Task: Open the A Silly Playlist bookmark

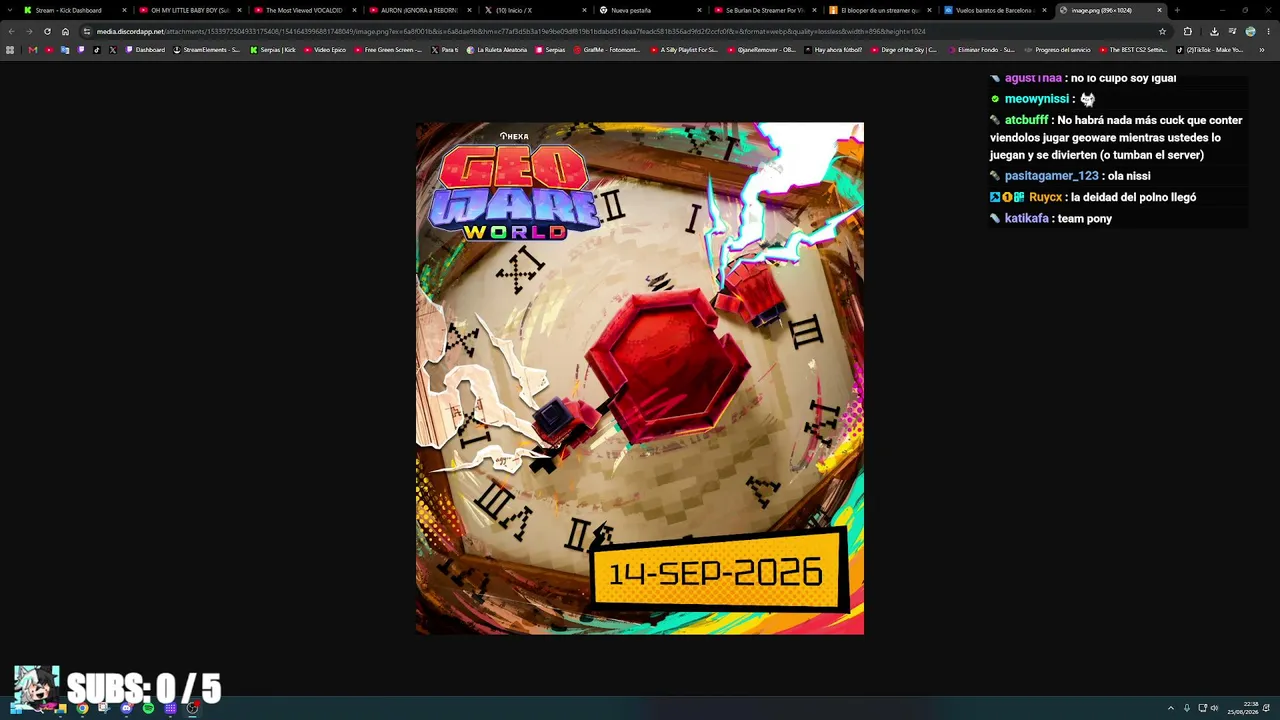Action: point(684,50)
